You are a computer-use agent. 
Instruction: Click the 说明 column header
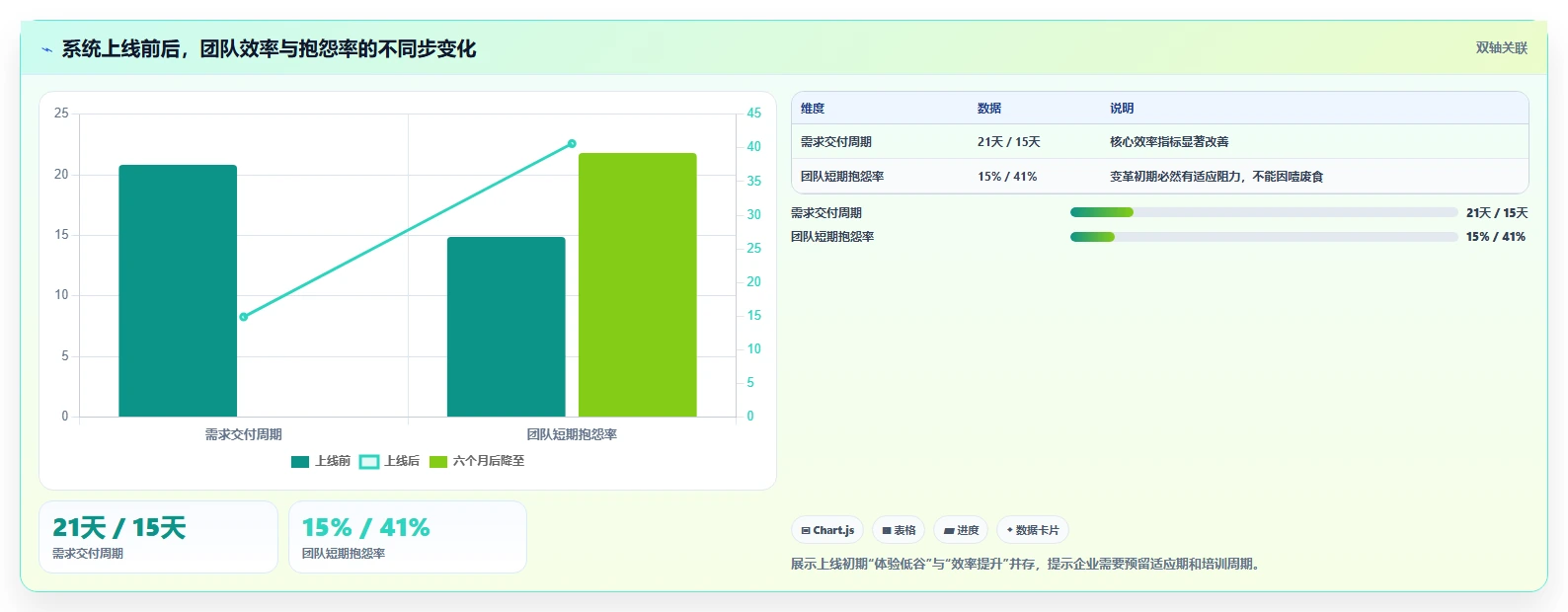[x=1122, y=109]
